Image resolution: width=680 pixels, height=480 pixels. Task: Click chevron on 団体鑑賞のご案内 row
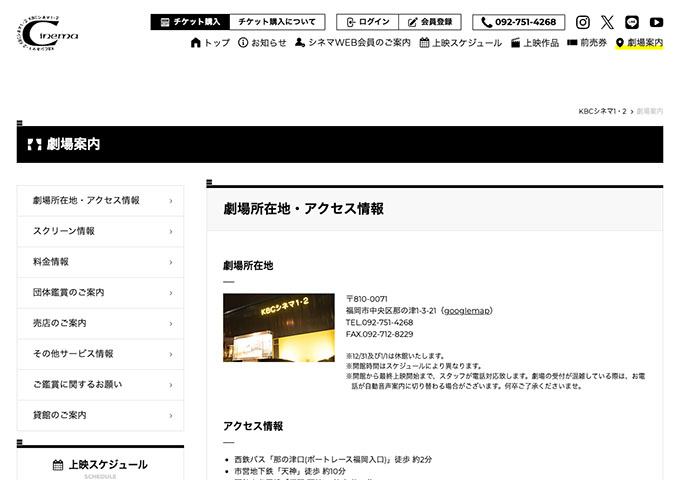coord(171,293)
